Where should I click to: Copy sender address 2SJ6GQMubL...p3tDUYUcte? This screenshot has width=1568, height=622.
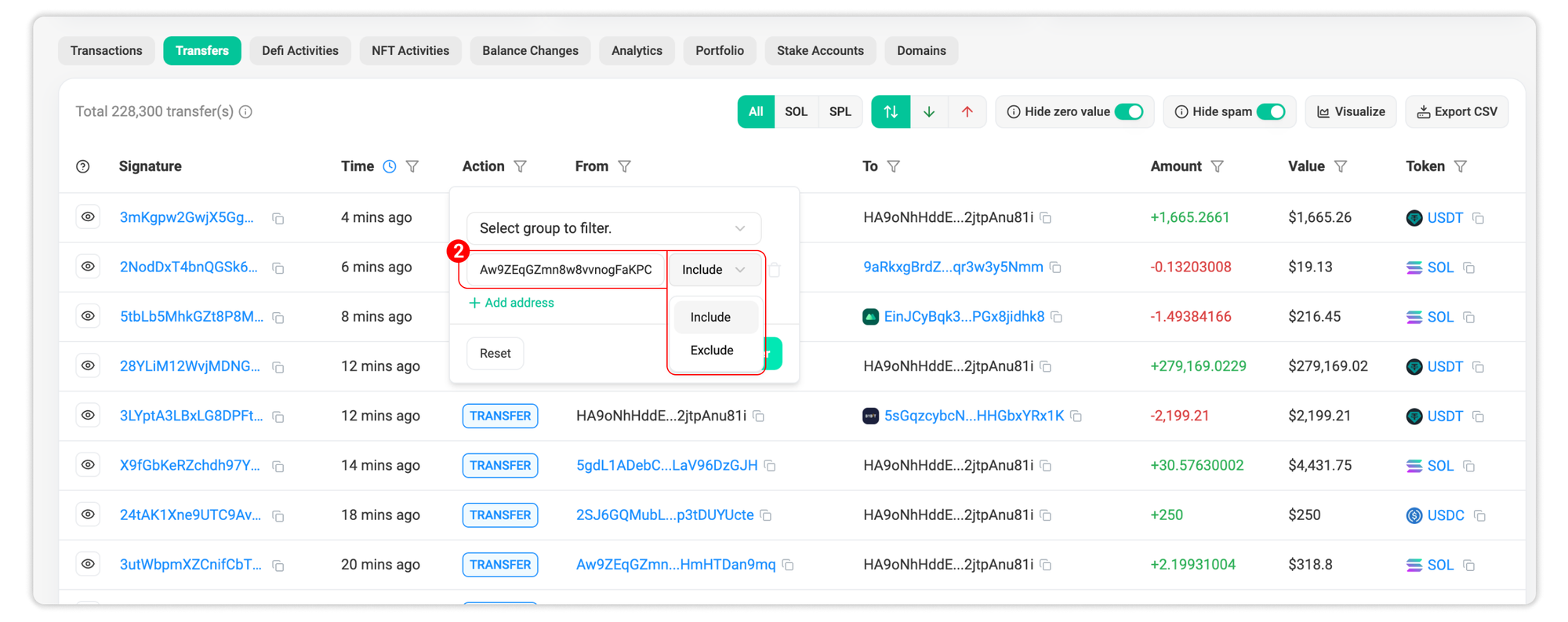(x=767, y=515)
